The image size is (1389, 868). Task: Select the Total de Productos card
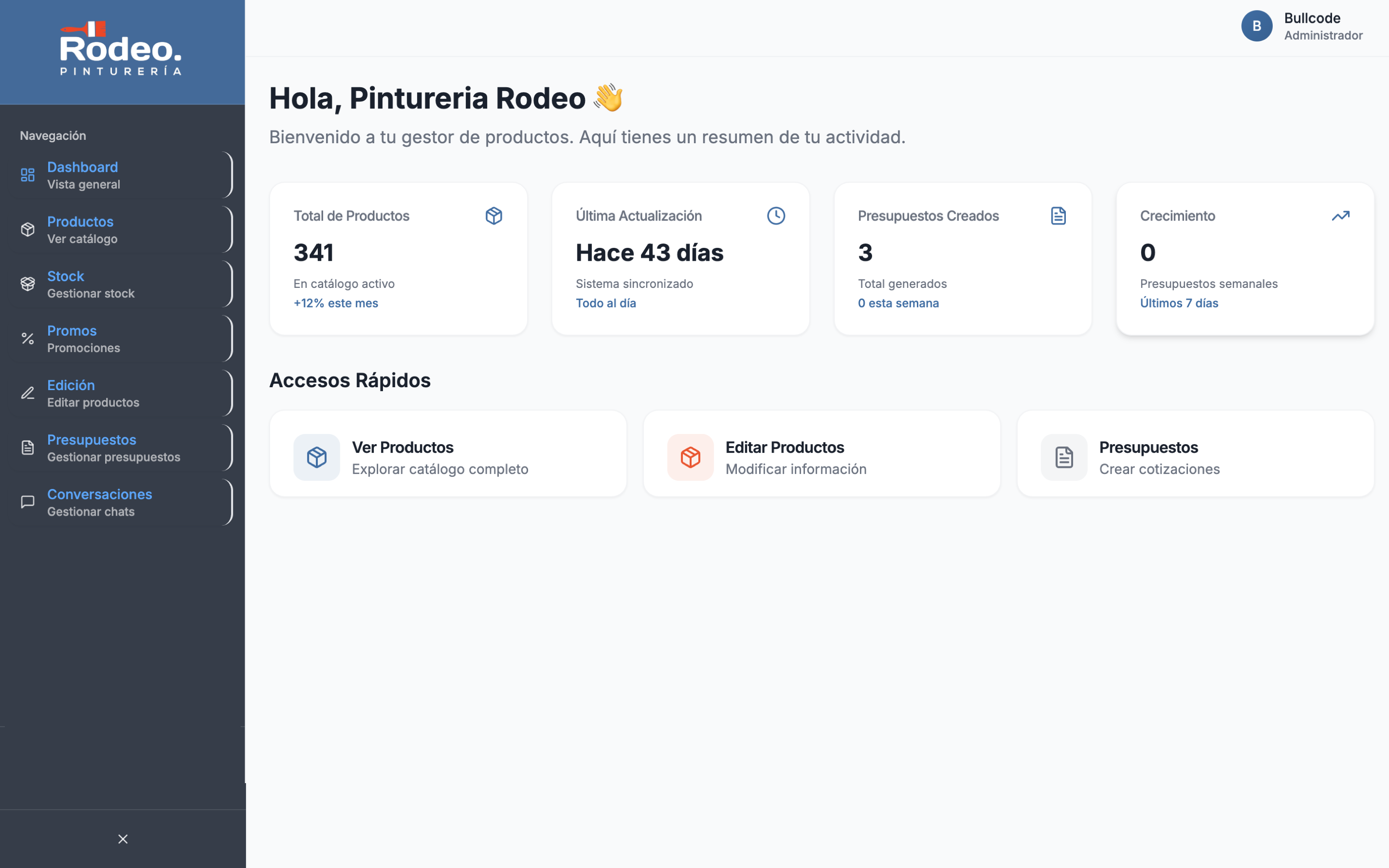pyautogui.click(x=398, y=258)
